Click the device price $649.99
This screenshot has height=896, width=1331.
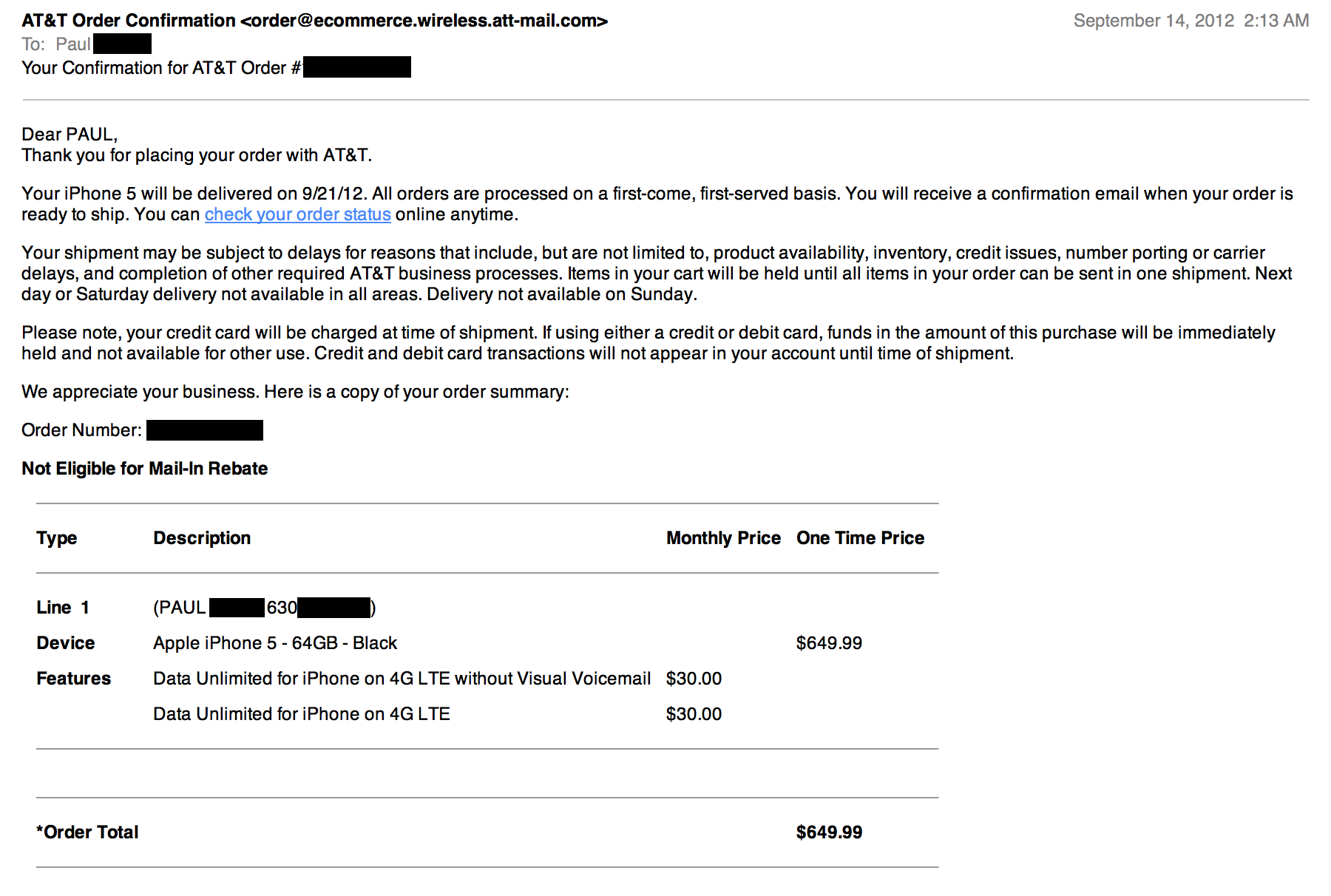click(x=829, y=643)
